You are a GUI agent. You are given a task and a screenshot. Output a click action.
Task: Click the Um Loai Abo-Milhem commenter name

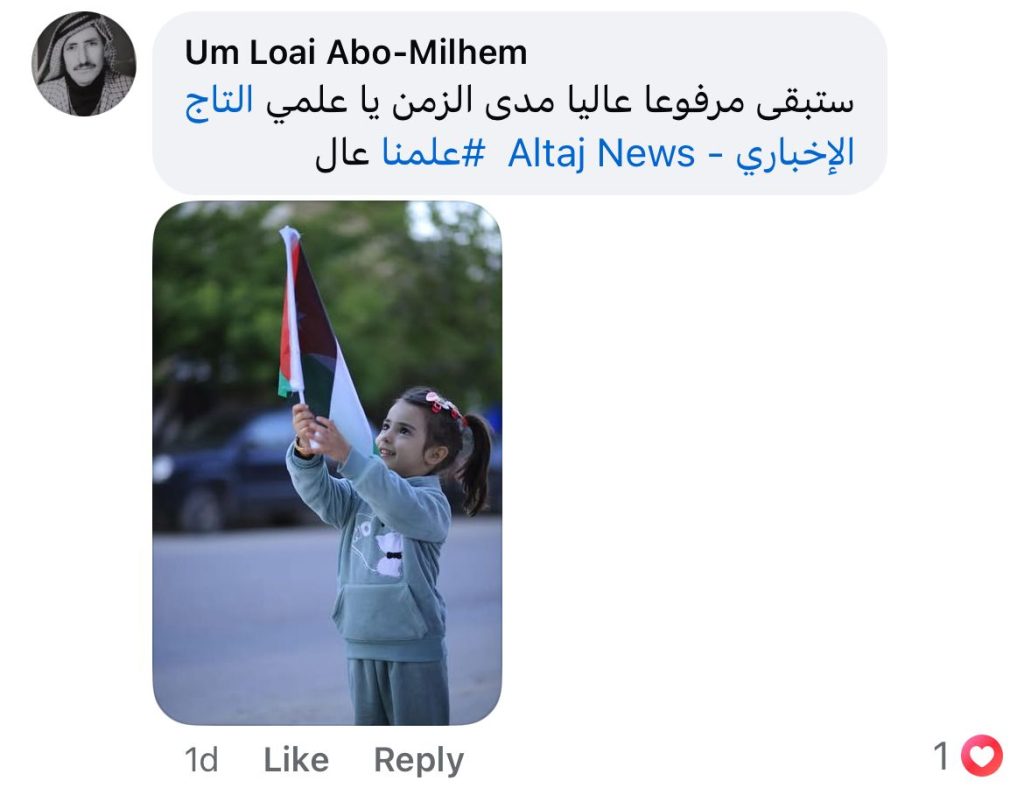356,53
